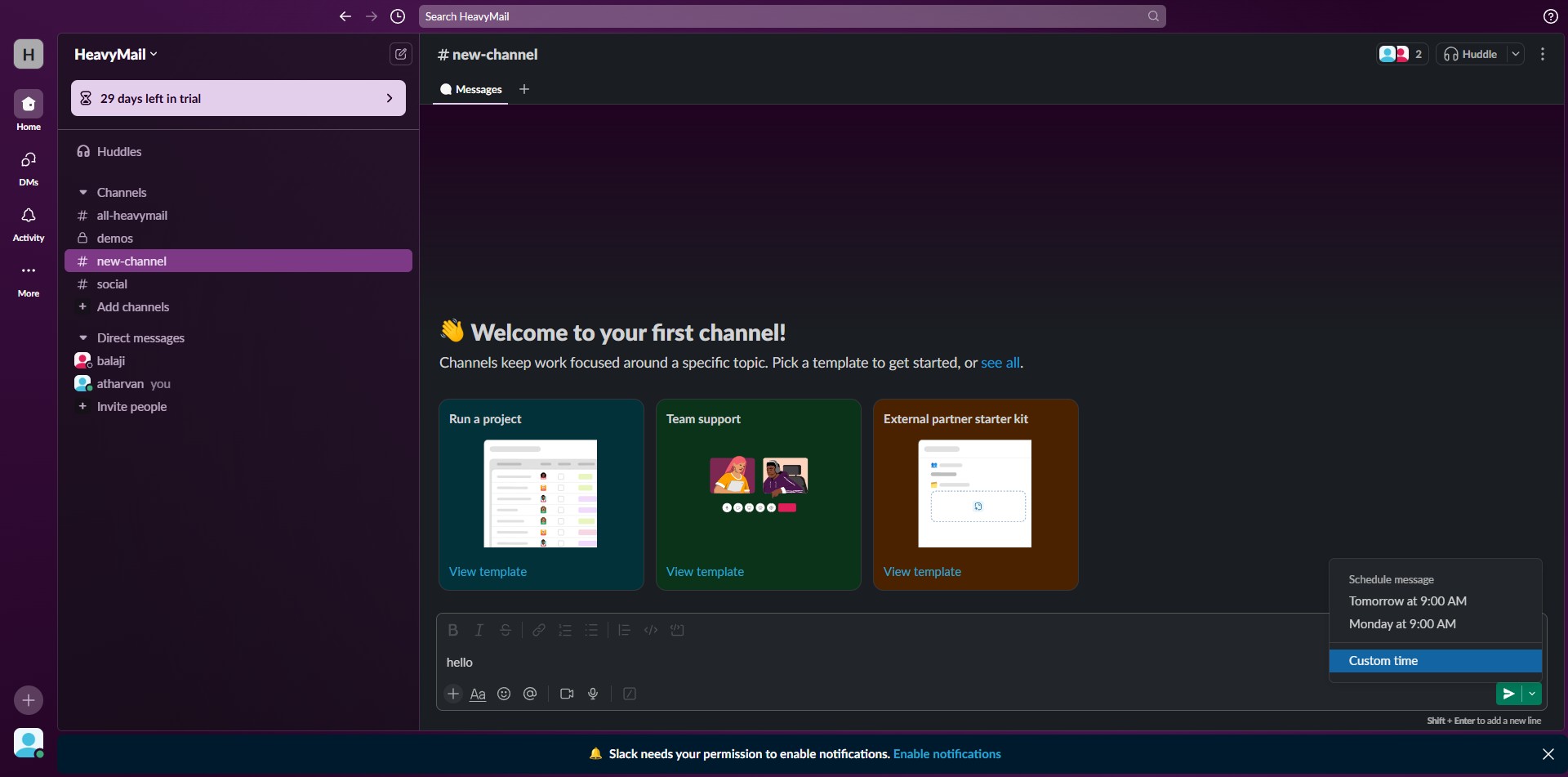Open Huddles in the sidebar
Image resolution: width=1568 pixels, height=777 pixels.
click(238, 152)
